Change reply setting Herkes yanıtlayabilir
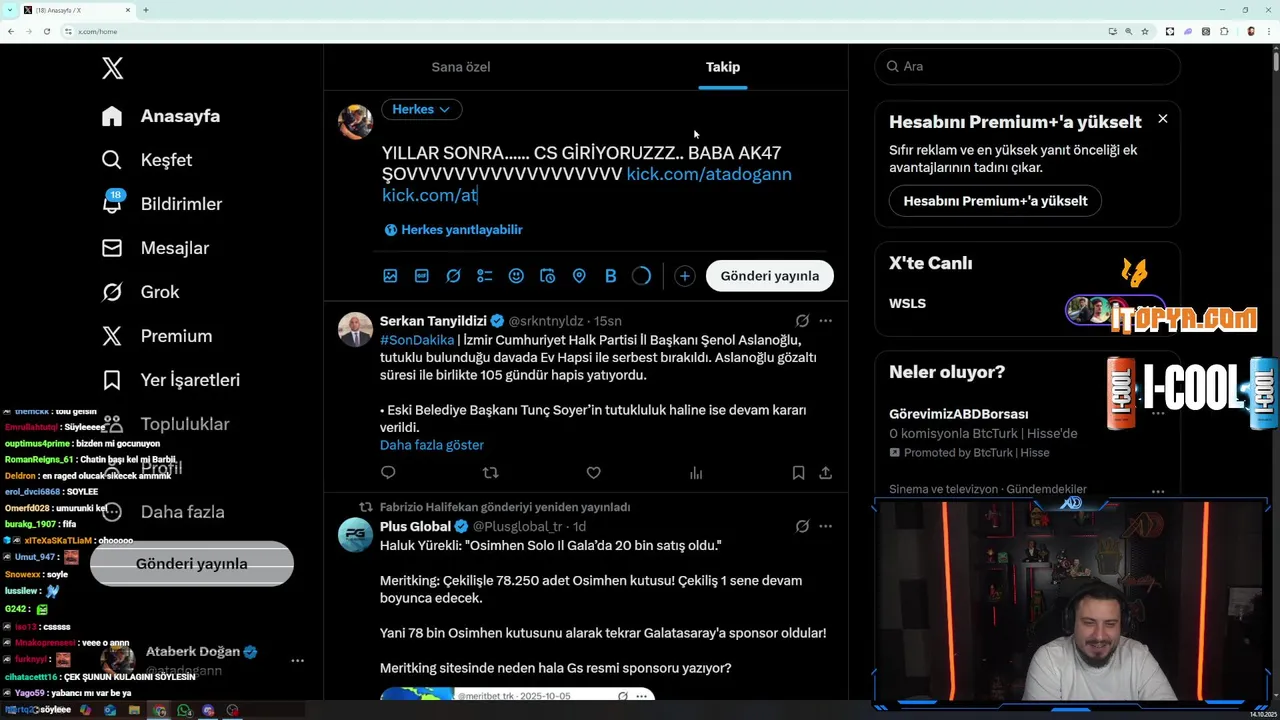The height and width of the screenshot is (720, 1280). coord(453,230)
